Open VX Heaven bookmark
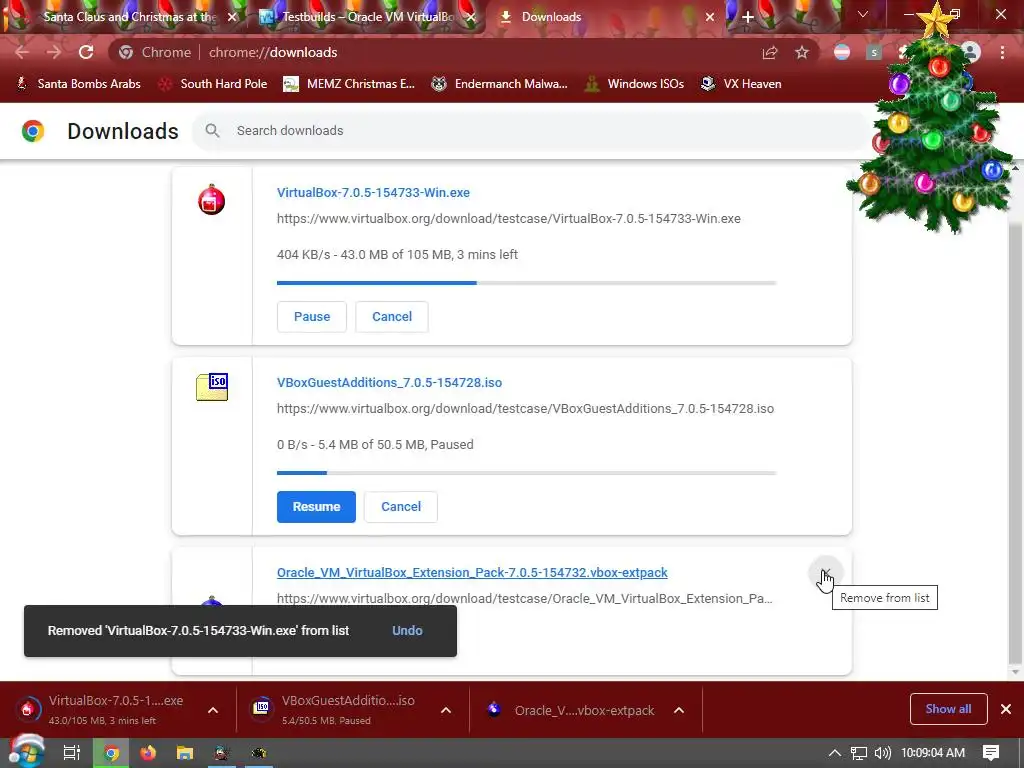This screenshot has height=768, width=1024. (x=741, y=84)
